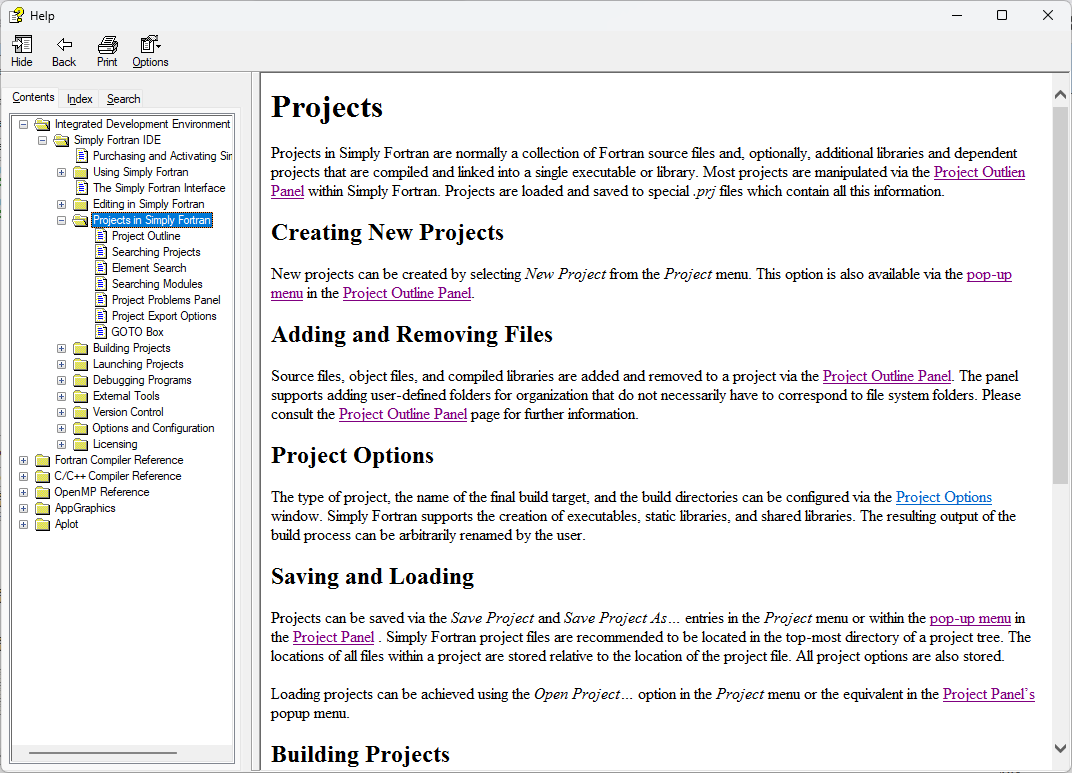Expand the Debugging Programs node

(x=62, y=380)
